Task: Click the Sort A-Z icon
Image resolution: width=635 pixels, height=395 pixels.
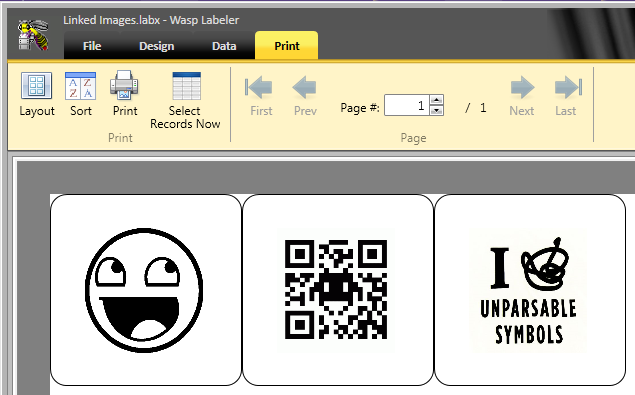Action: (x=80, y=86)
